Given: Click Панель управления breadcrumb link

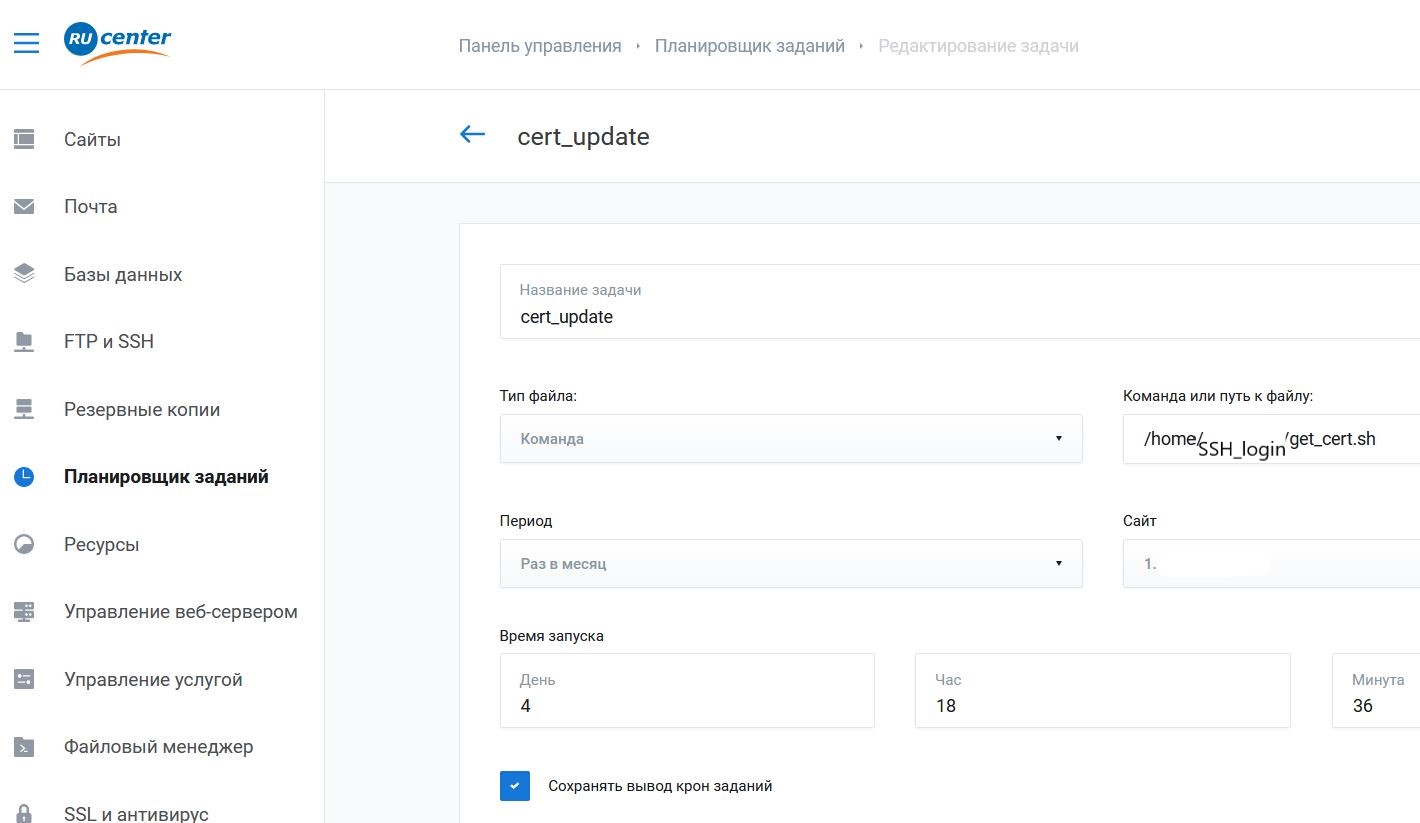Looking at the screenshot, I should tap(539, 46).
